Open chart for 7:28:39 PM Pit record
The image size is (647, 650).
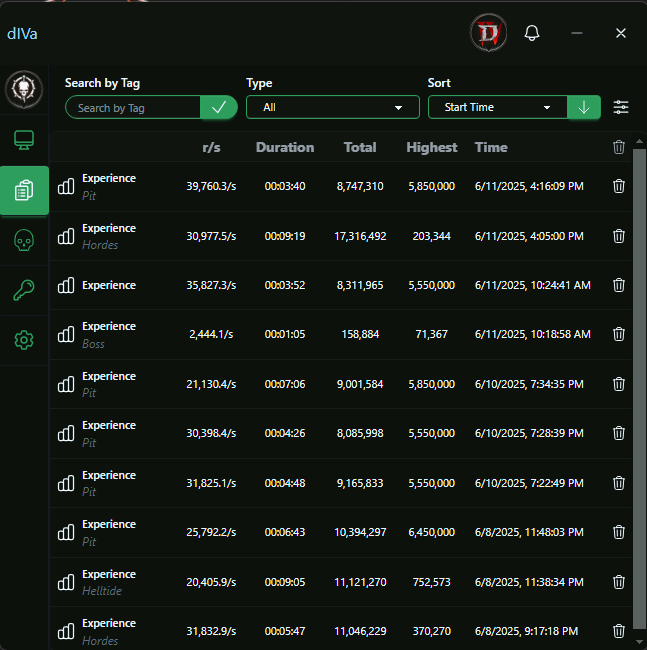click(x=66, y=434)
